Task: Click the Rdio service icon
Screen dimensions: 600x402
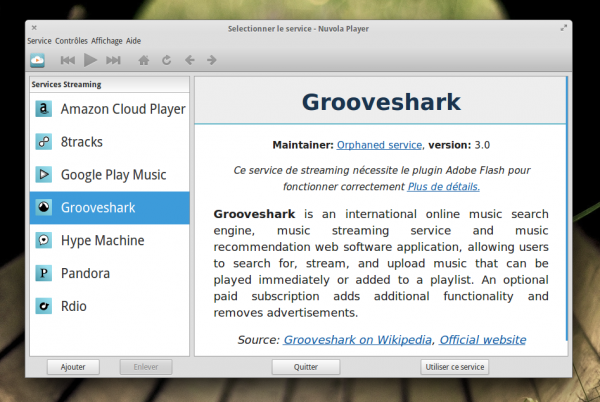Action: click(44, 306)
